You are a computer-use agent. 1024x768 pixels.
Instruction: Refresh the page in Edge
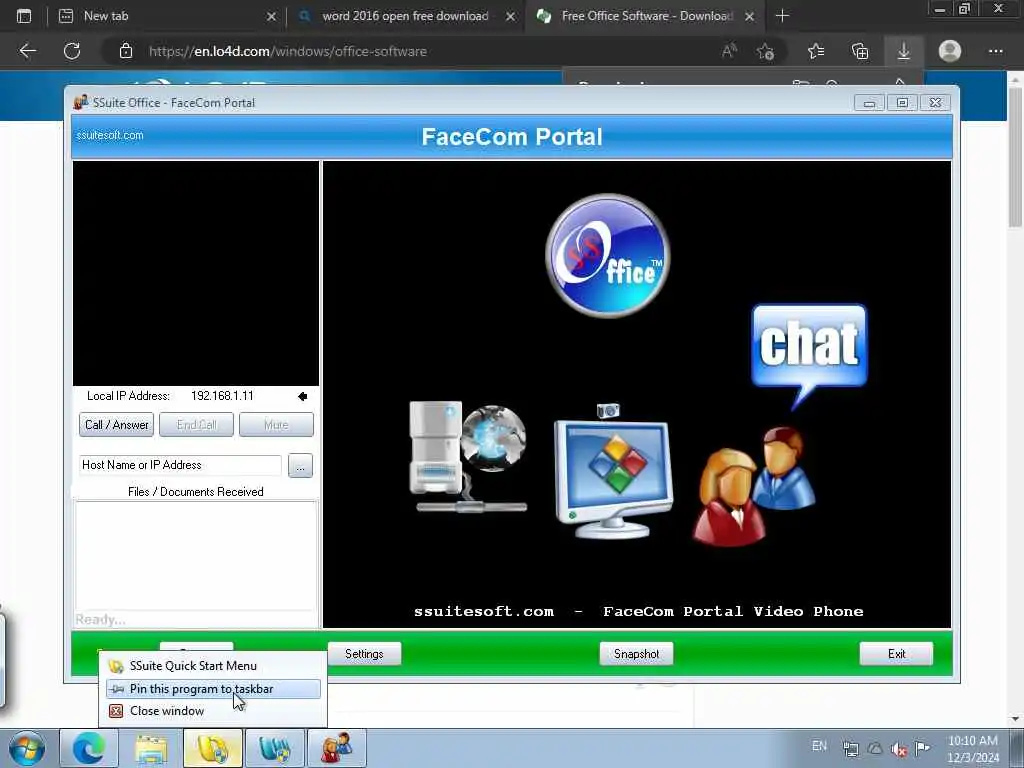click(72, 51)
